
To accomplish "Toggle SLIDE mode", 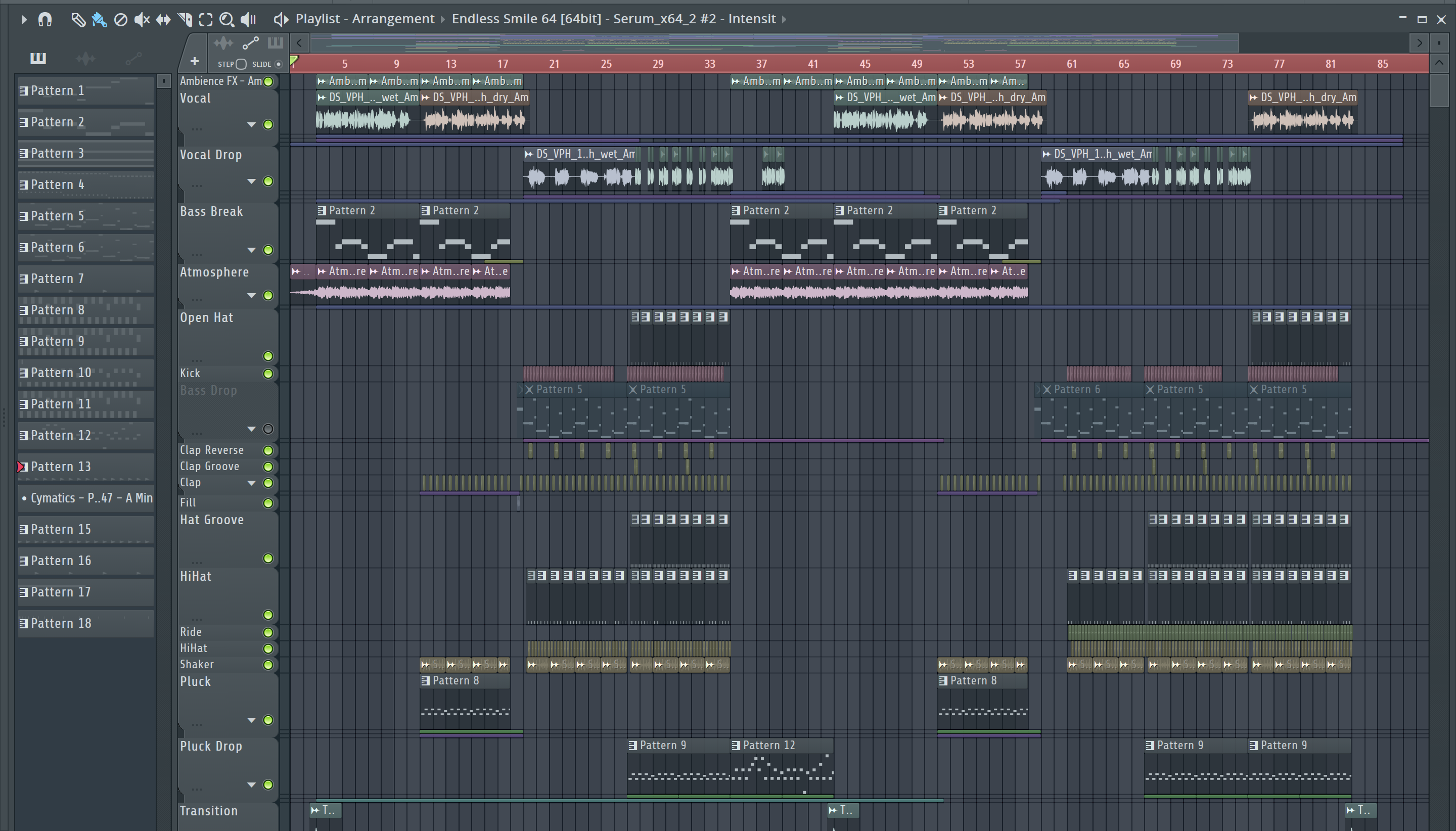I will (x=279, y=64).
